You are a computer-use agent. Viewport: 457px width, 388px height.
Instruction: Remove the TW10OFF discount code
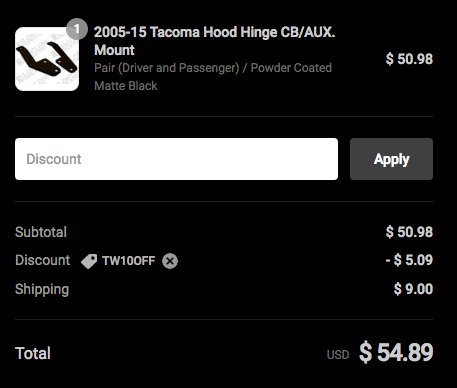click(x=170, y=261)
